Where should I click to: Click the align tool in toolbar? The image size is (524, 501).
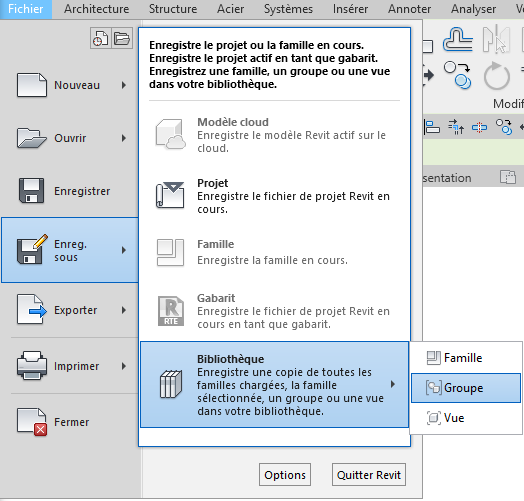[432, 127]
